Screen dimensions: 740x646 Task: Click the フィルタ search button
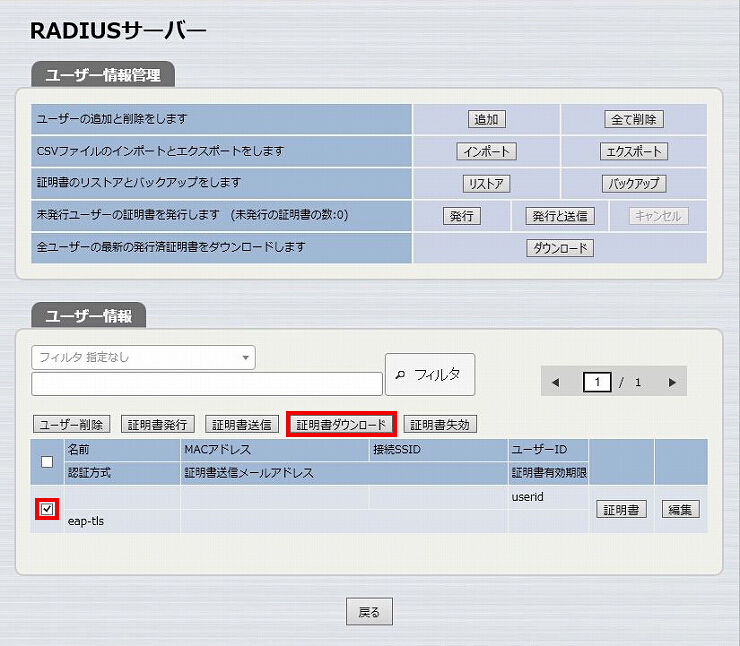[430, 375]
